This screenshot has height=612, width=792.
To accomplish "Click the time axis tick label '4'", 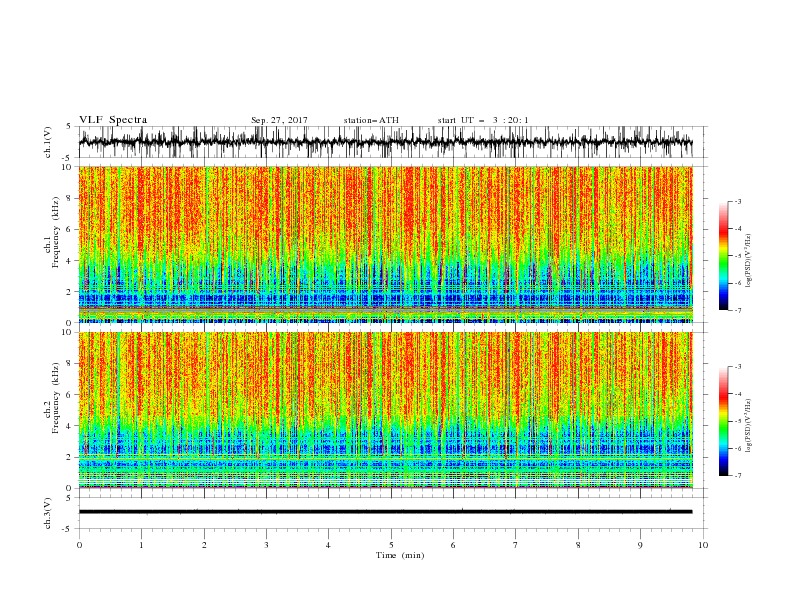I will pos(328,545).
